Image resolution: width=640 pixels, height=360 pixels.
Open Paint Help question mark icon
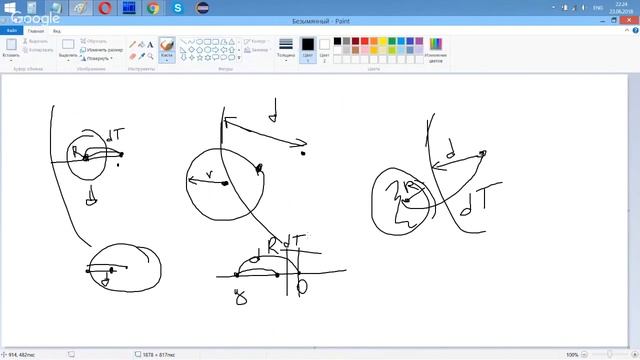636,31
